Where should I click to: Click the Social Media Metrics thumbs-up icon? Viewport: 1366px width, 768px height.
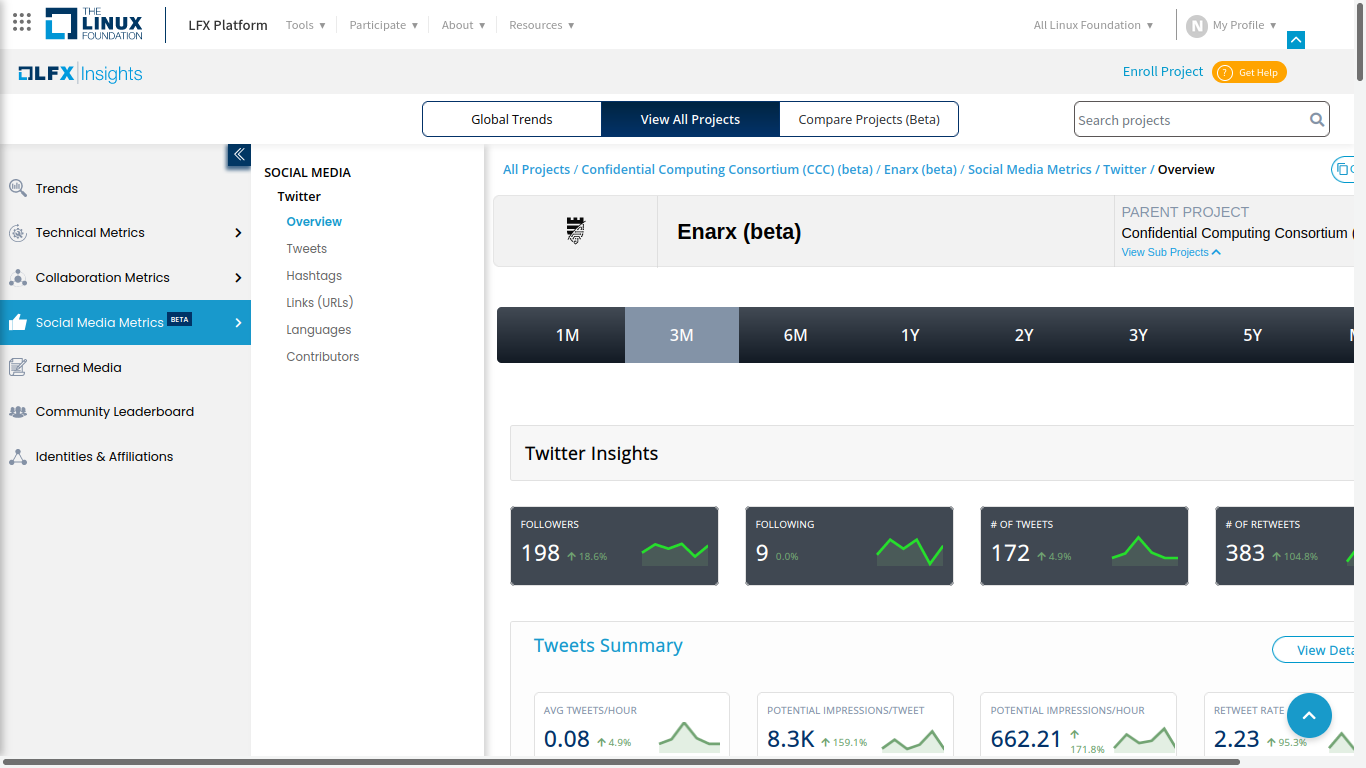[18, 322]
